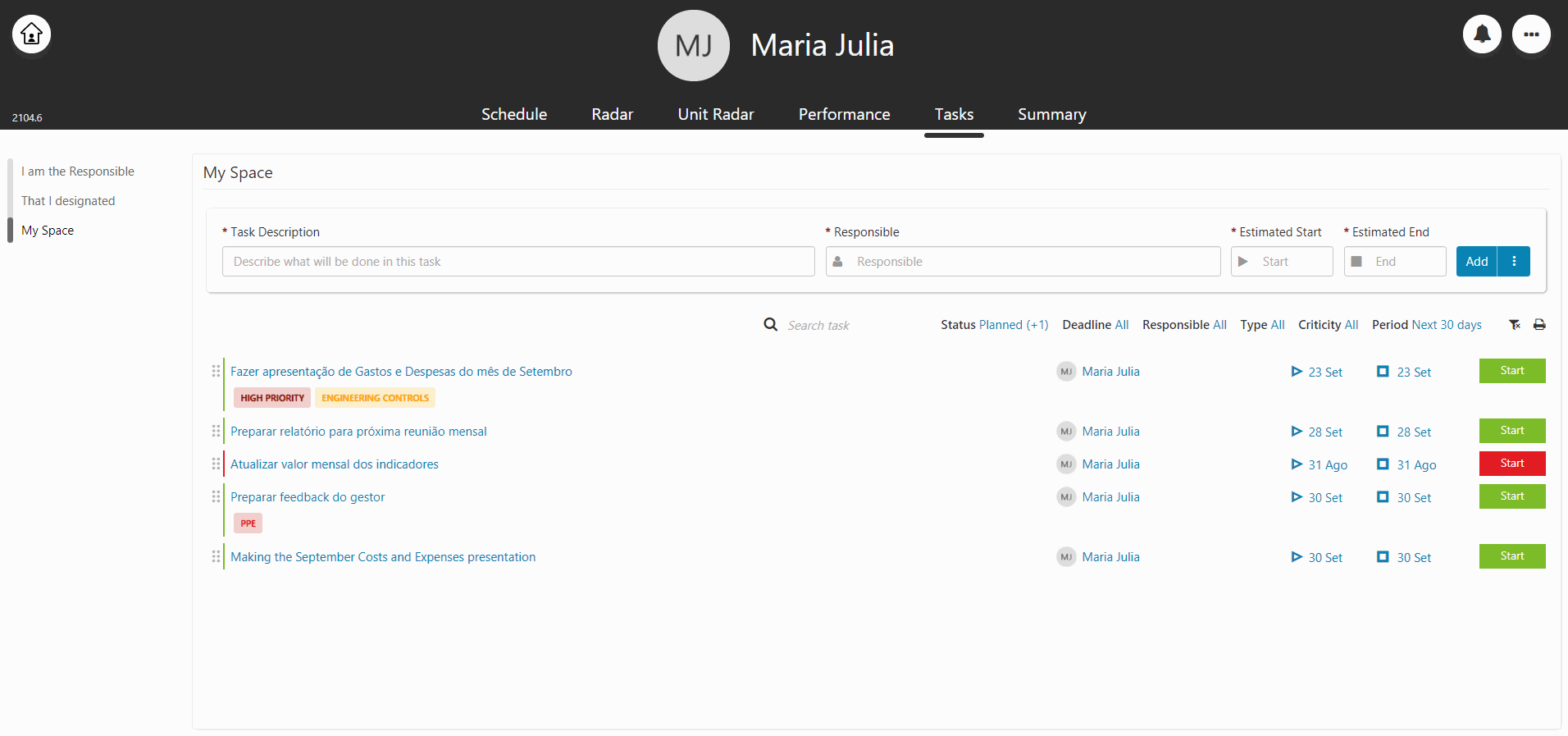1568x736 pixels.
Task: Click the Responsible input field
Action: point(1023,261)
